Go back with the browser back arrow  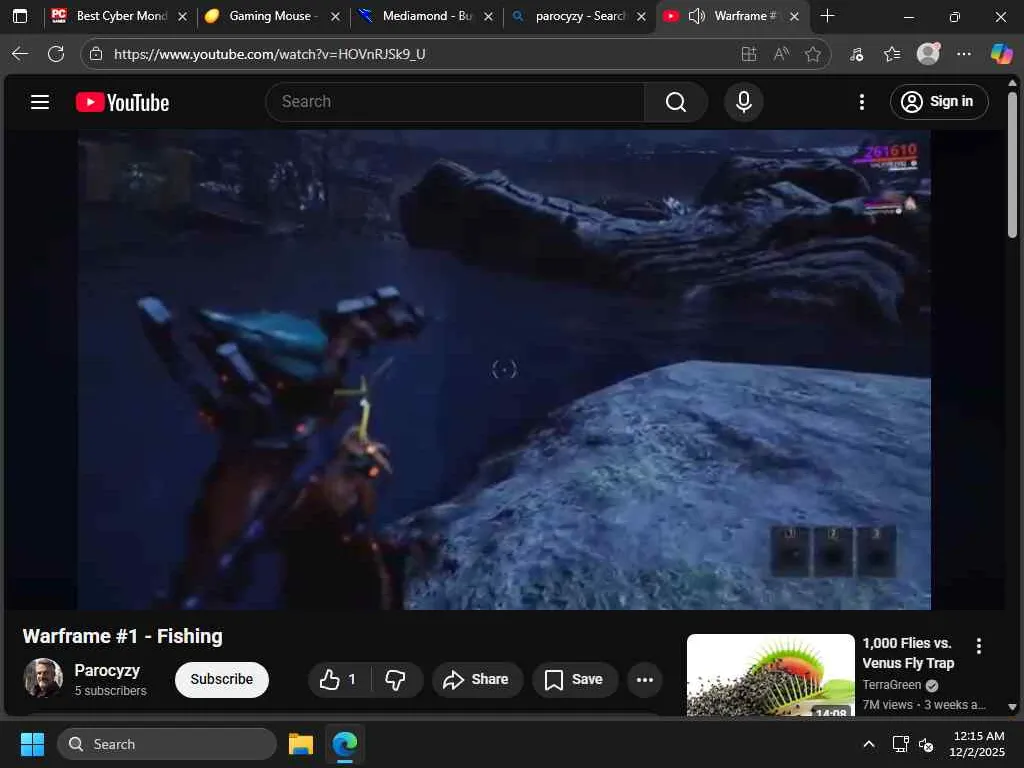click(20, 54)
